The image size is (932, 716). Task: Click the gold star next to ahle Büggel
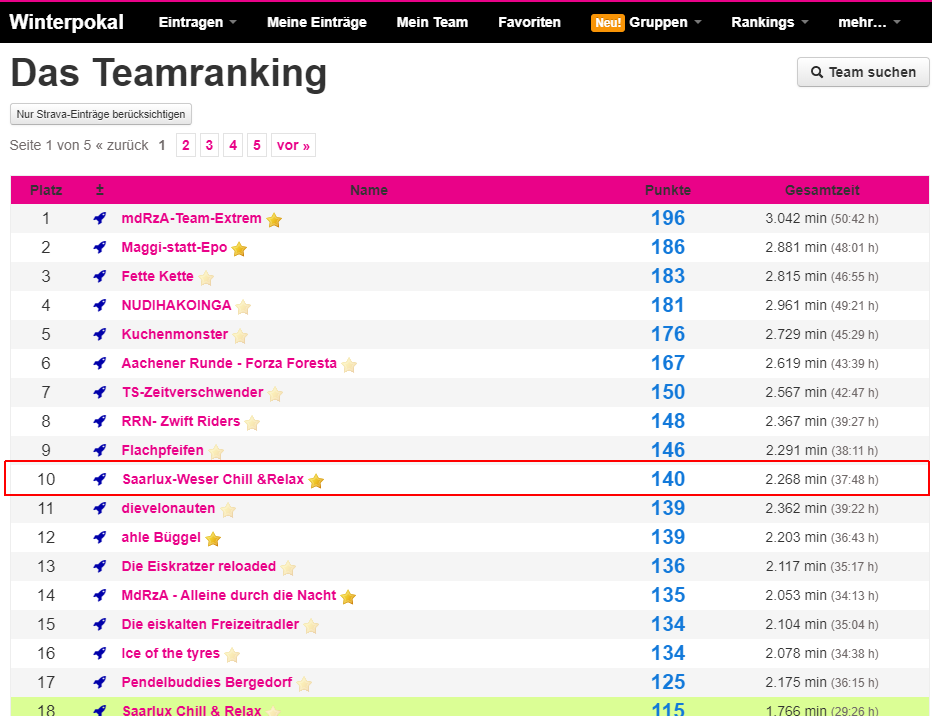tap(213, 539)
